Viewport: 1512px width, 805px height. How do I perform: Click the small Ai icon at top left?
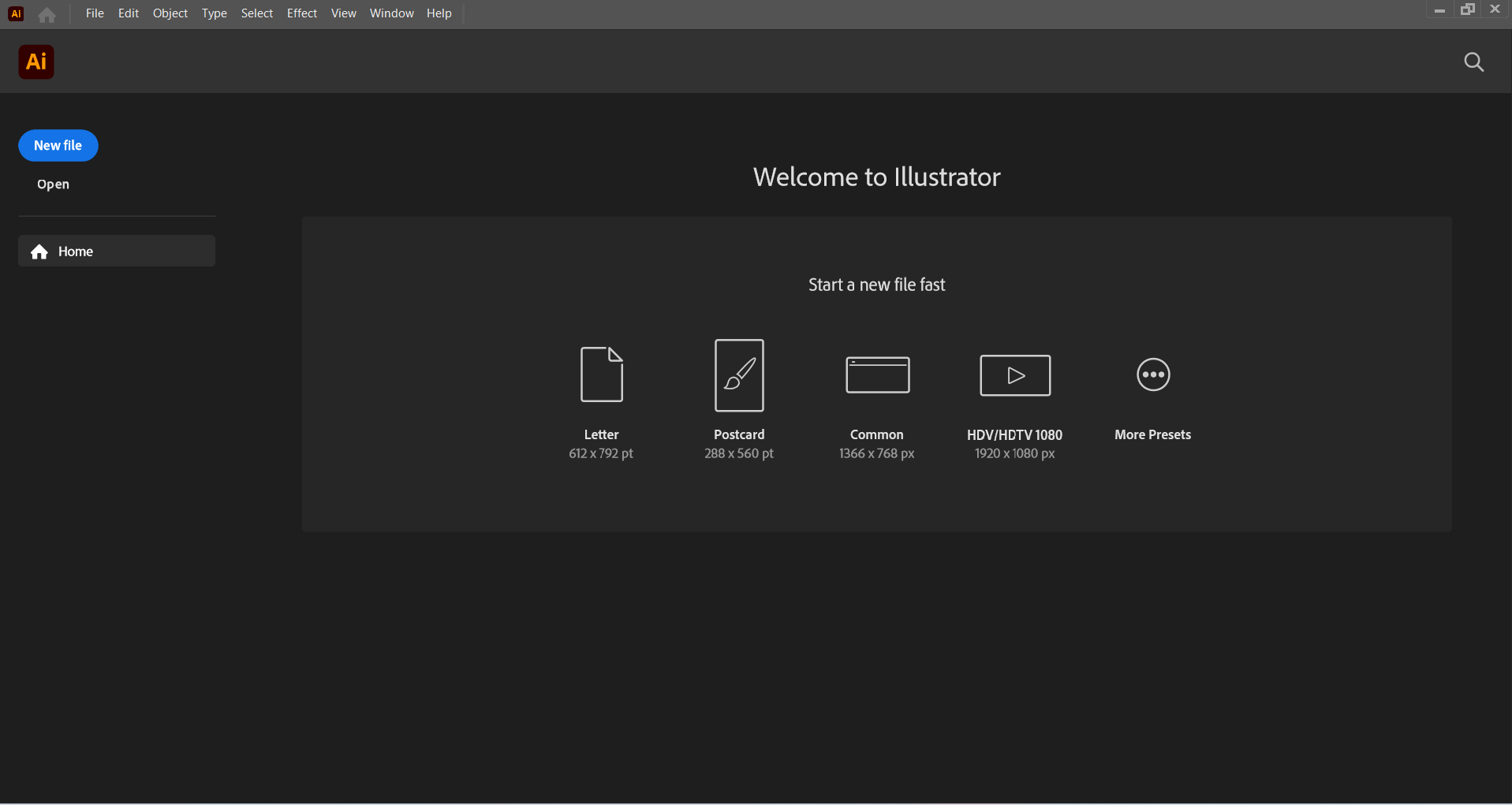click(x=15, y=13)
